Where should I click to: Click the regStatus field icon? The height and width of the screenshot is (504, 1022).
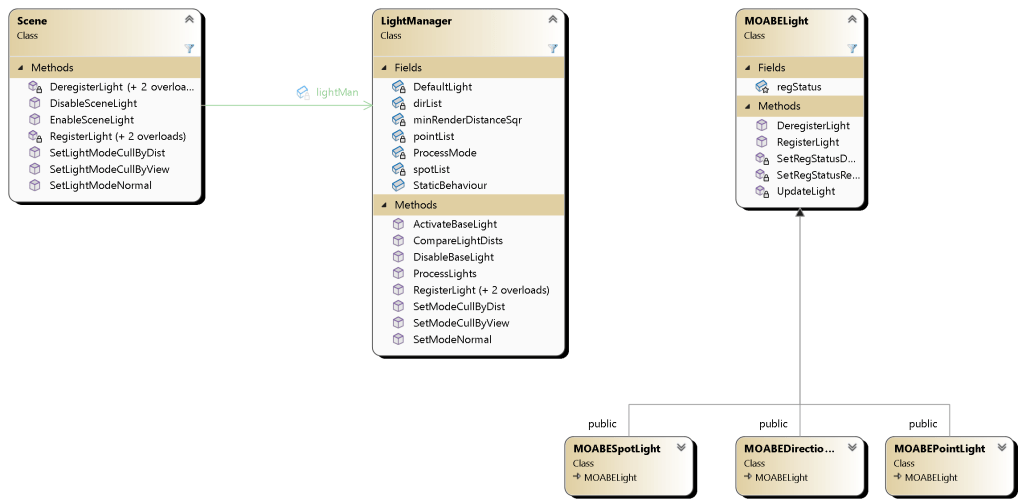[761, 87]
